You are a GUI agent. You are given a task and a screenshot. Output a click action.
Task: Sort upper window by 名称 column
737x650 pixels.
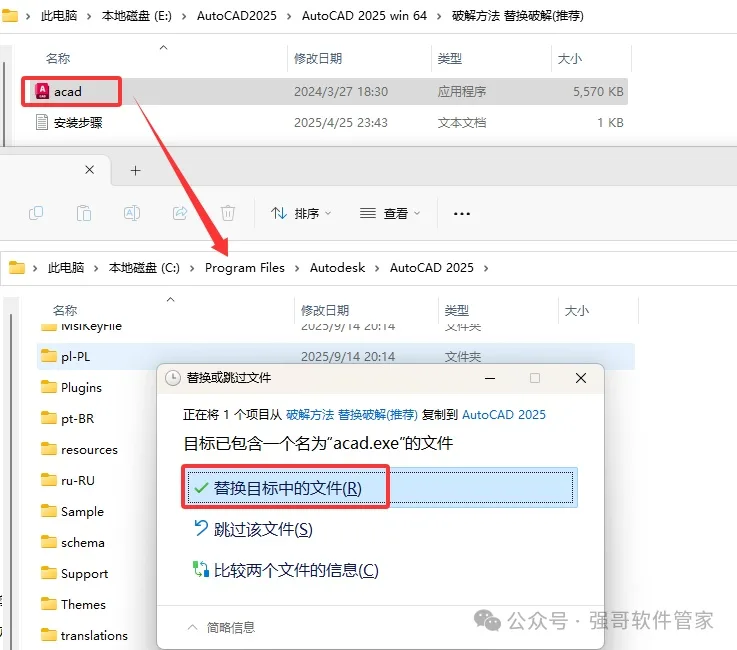(x=58, y=59)
